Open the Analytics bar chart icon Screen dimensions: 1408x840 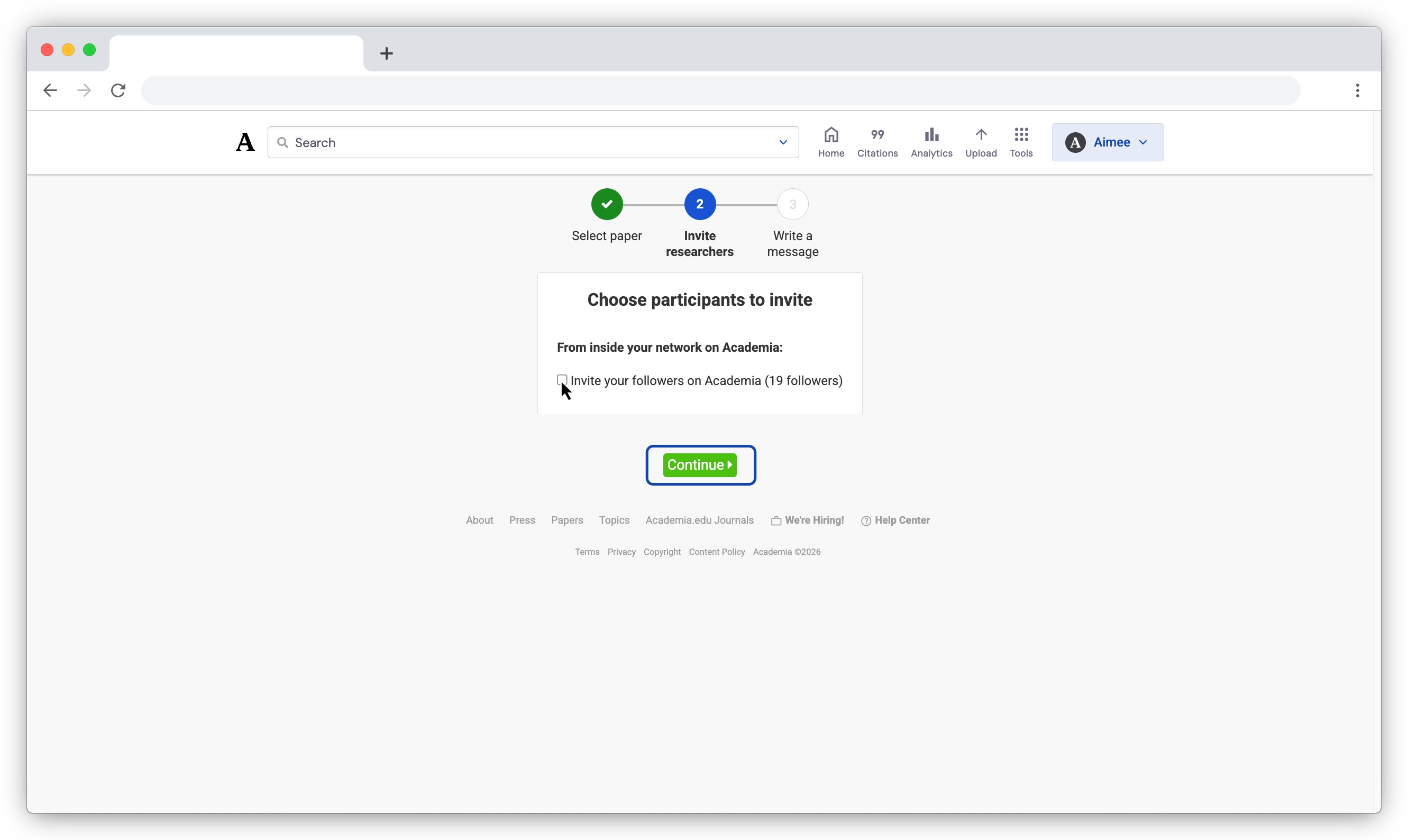(931, 135)
